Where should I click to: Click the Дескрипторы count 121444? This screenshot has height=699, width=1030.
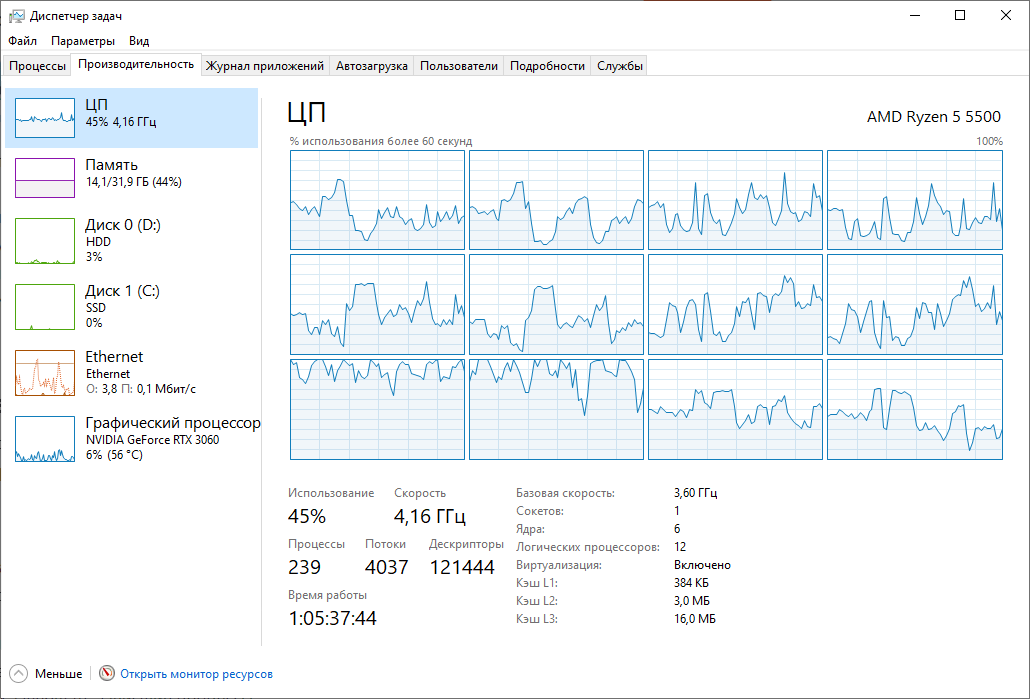(x=462, y=567)
